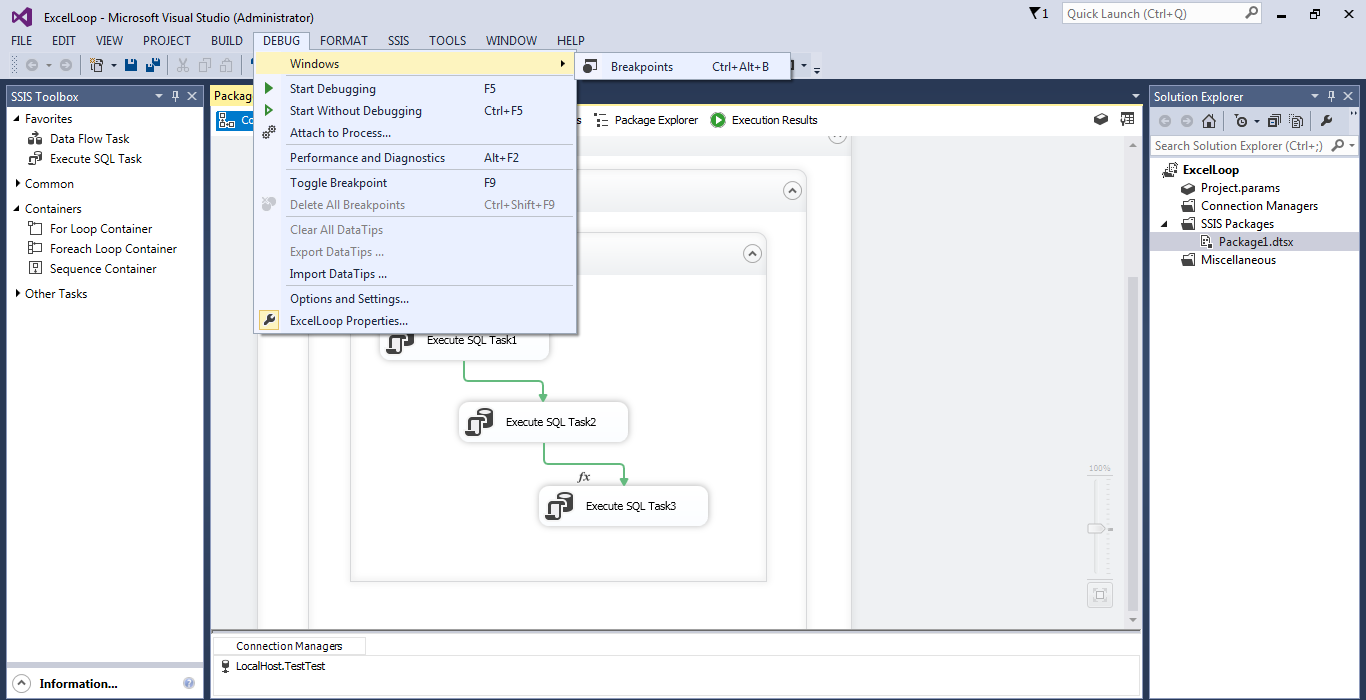Click the Pending Changes Filter clock icon
Screen dimensions: 1366x700
coord(1239,121)
